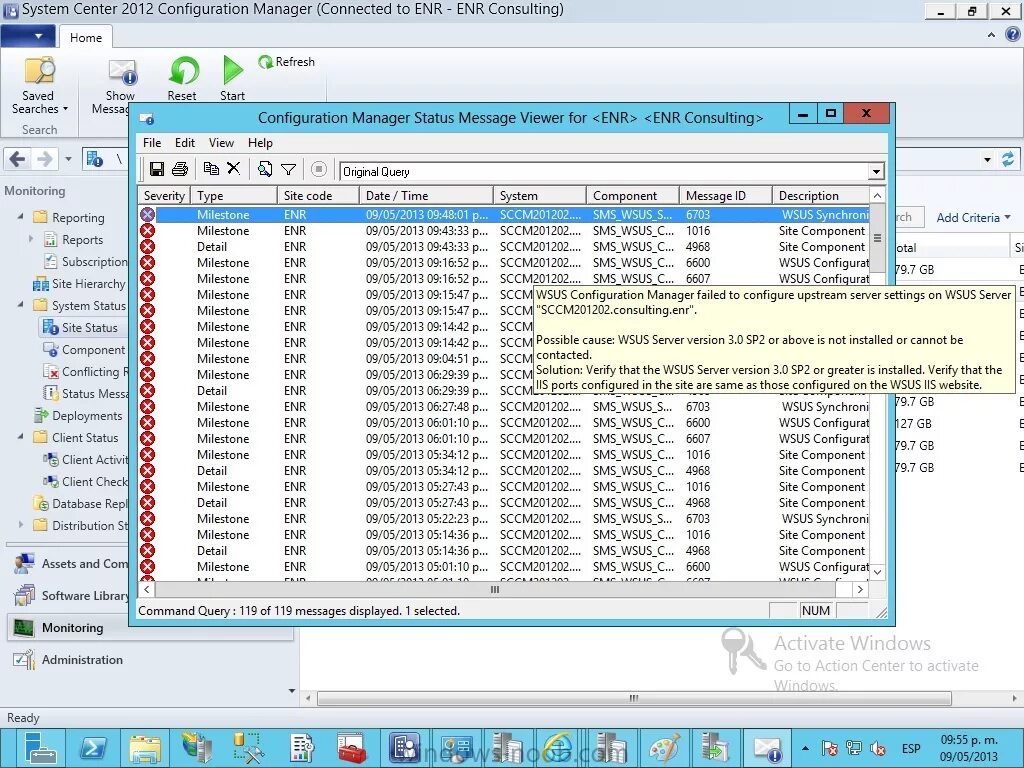This screenshot has height=768, width=1024.
Task: Click the refresh icon at address bar right
Action: (1008, 159)
